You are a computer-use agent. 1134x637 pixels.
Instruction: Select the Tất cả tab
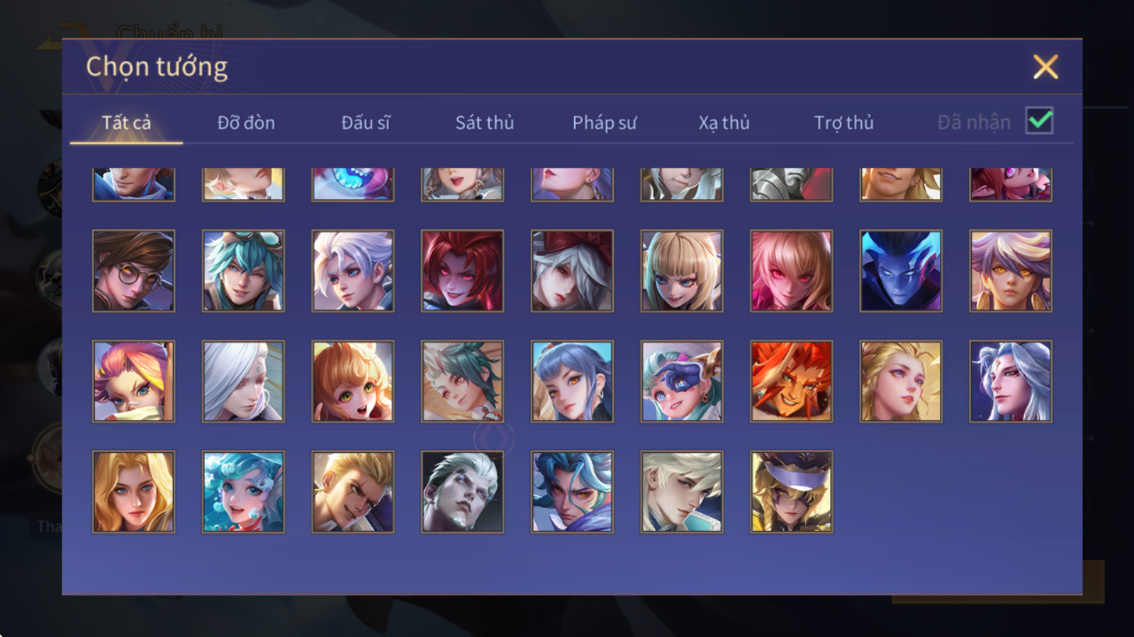click(x=127, y=122)
